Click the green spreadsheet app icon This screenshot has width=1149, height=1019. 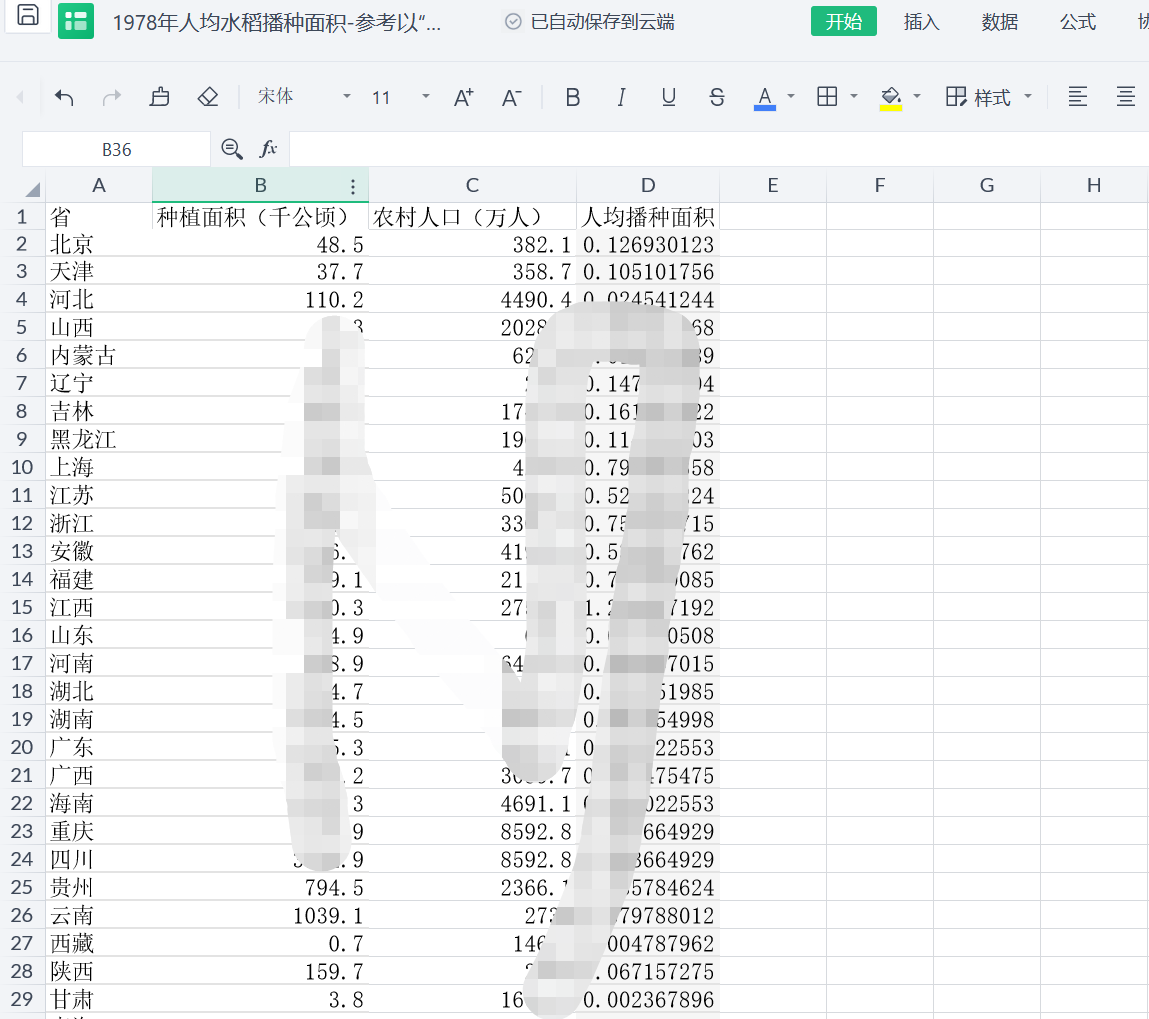click(x=75, y=21)
